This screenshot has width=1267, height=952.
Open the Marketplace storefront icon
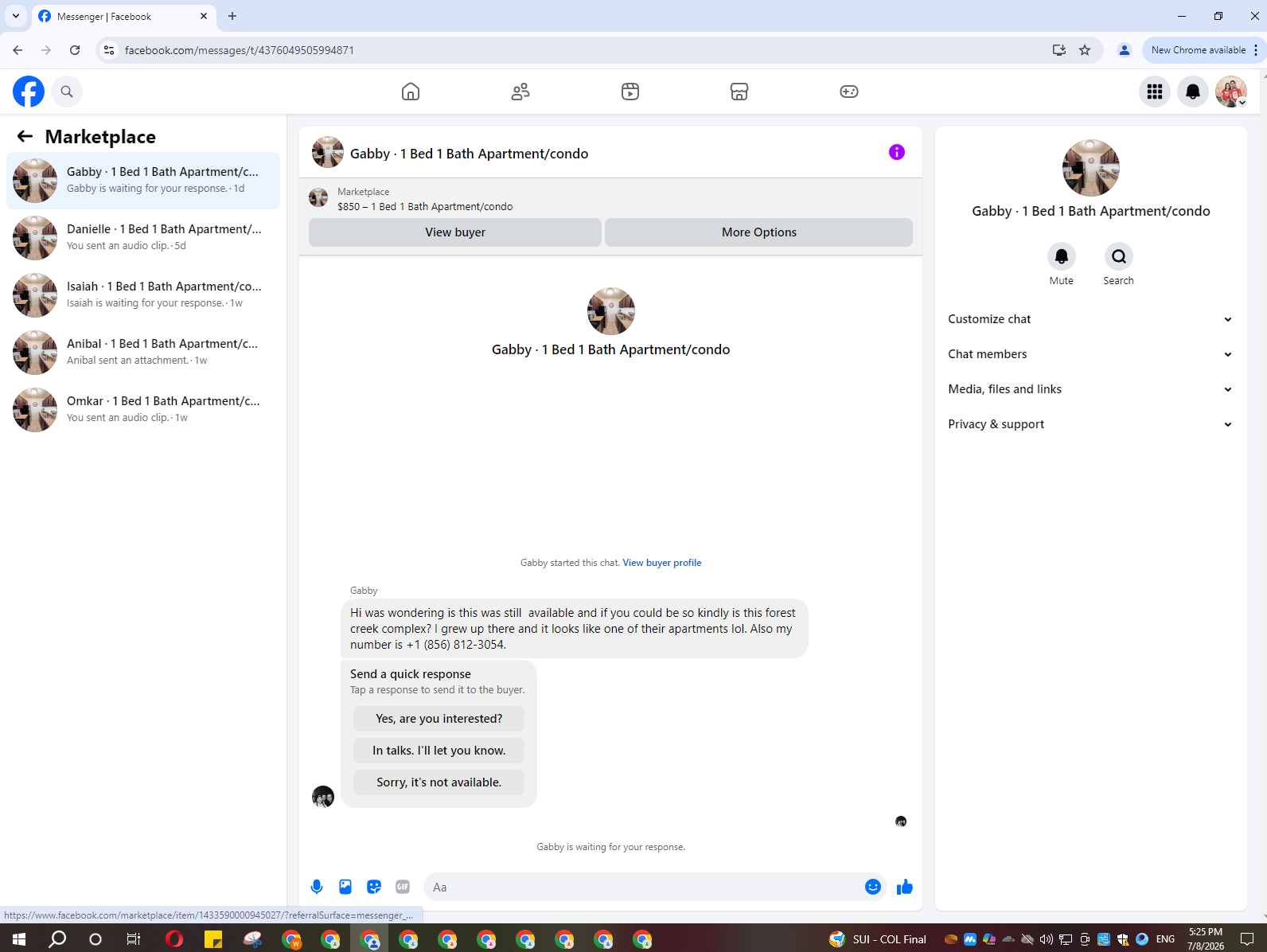(739, 92)
